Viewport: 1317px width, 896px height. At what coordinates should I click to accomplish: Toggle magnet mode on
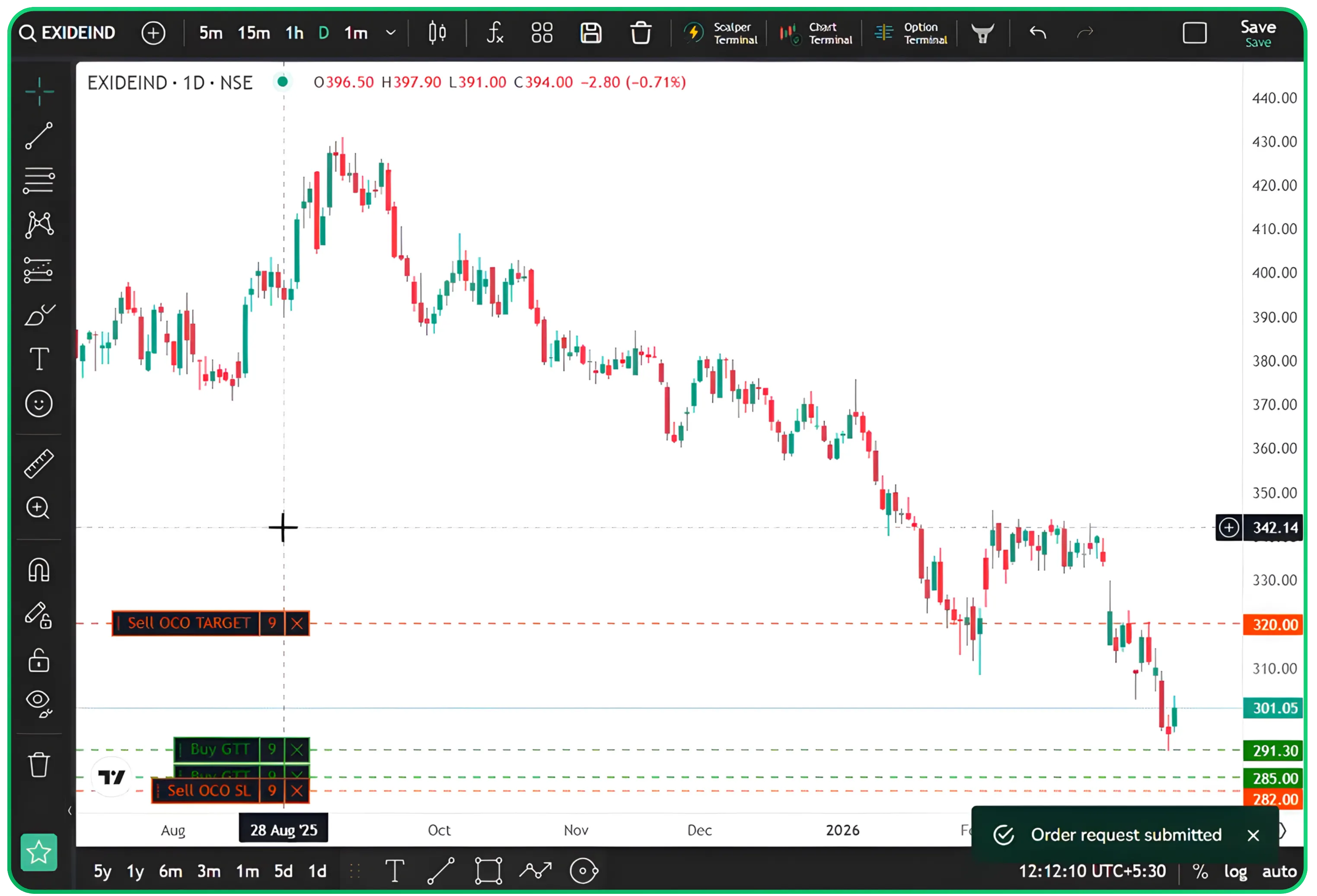38,570
